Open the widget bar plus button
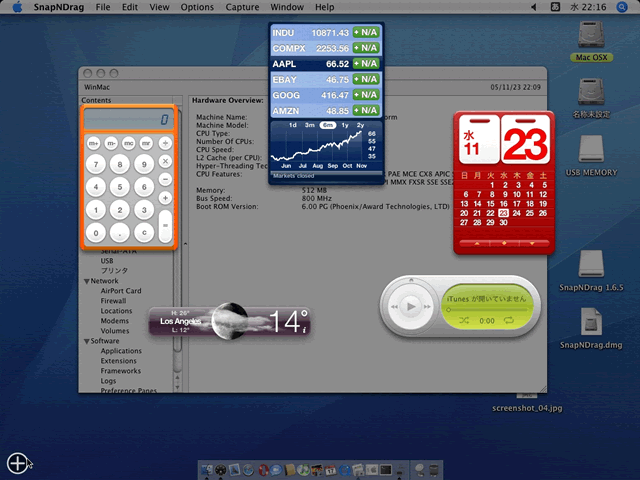The height and width of the screenshot is (480, 640). click(17, 463)
